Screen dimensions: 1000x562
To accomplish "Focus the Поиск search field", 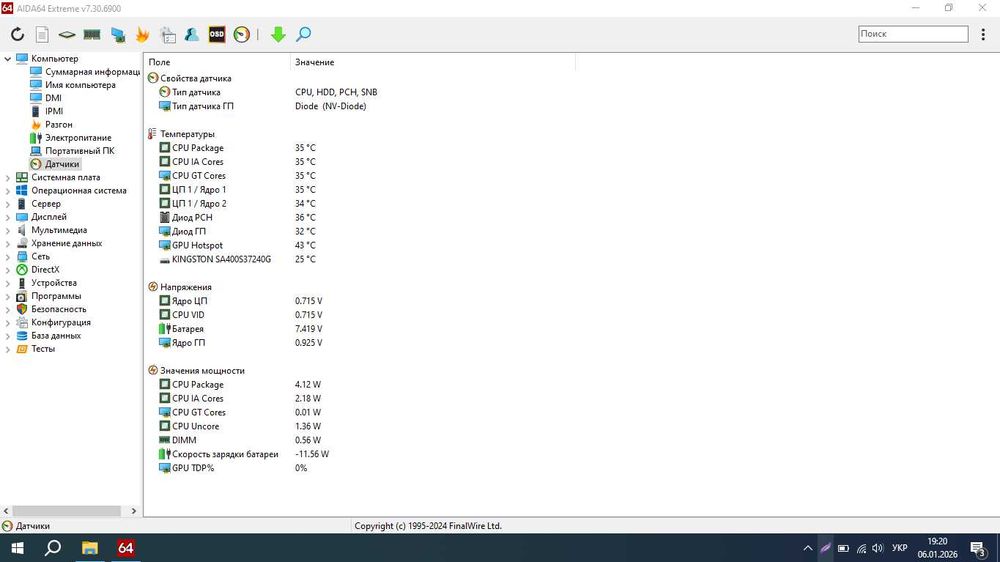I will [x=913, y=34].
